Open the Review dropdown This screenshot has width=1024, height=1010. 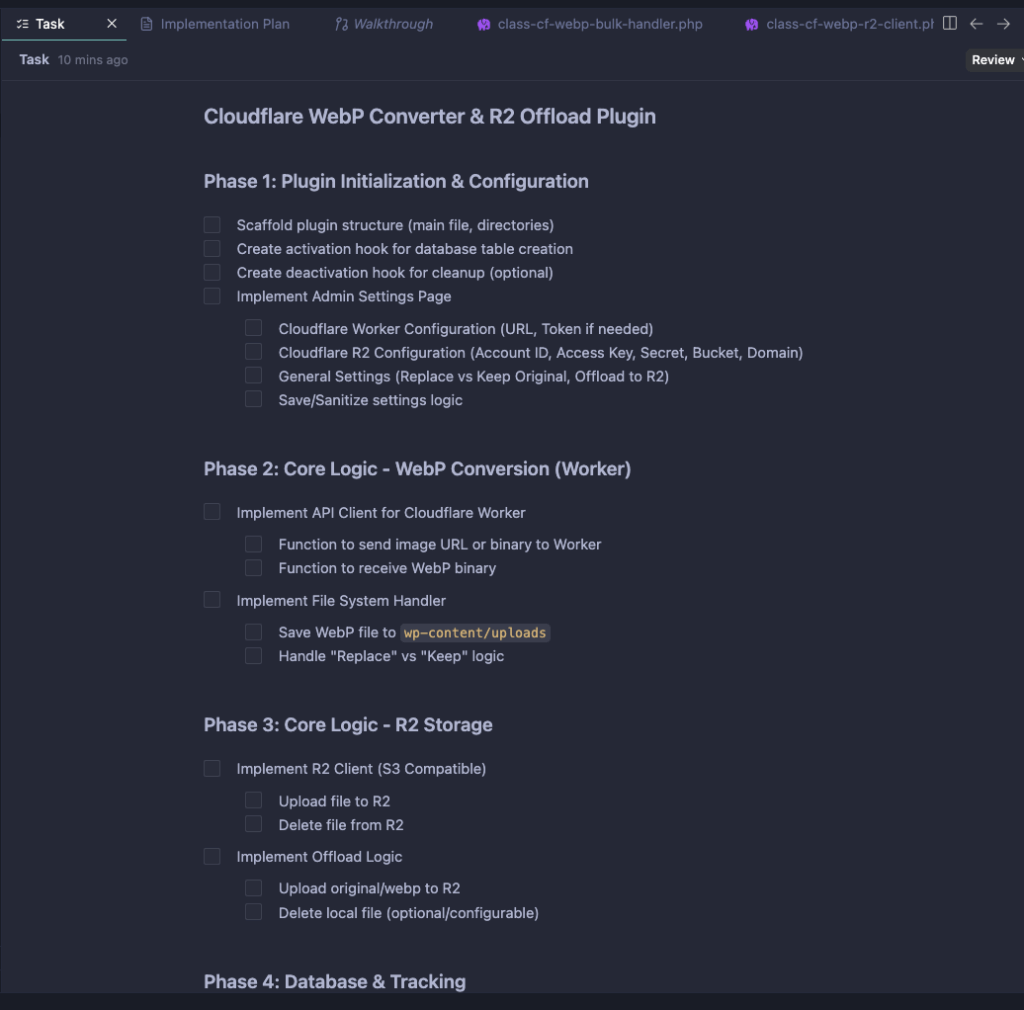point(995,60)
